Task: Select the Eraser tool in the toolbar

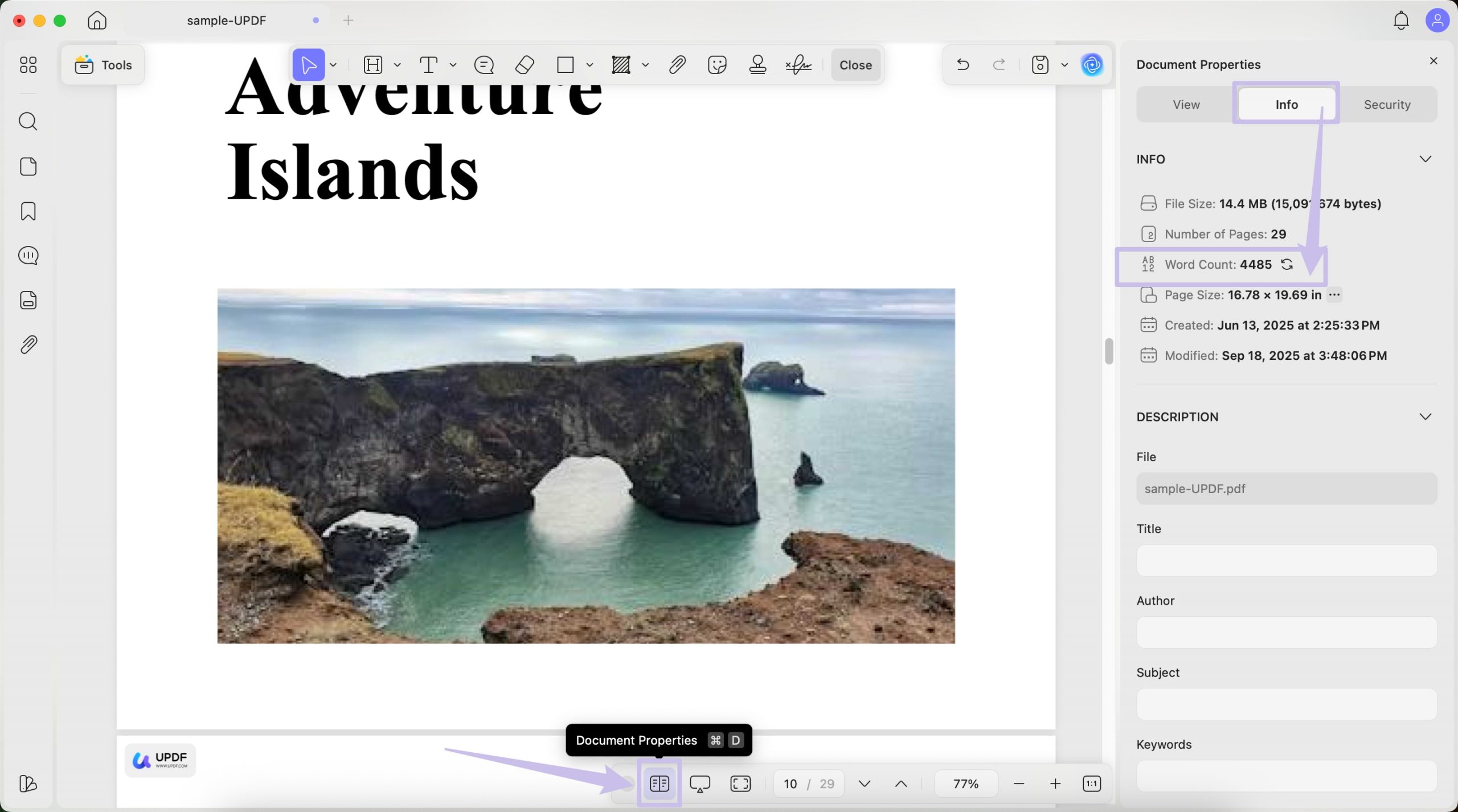Action: point(524,64)
